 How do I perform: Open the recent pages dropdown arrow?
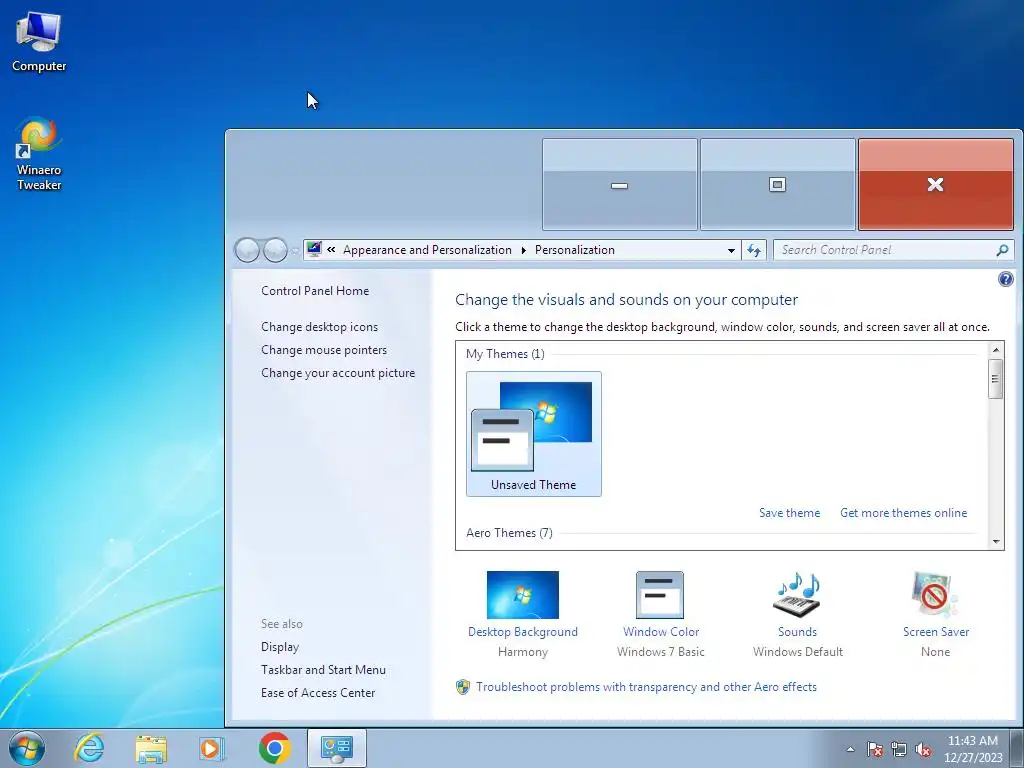pyautogui.click(x=295, y=251)
